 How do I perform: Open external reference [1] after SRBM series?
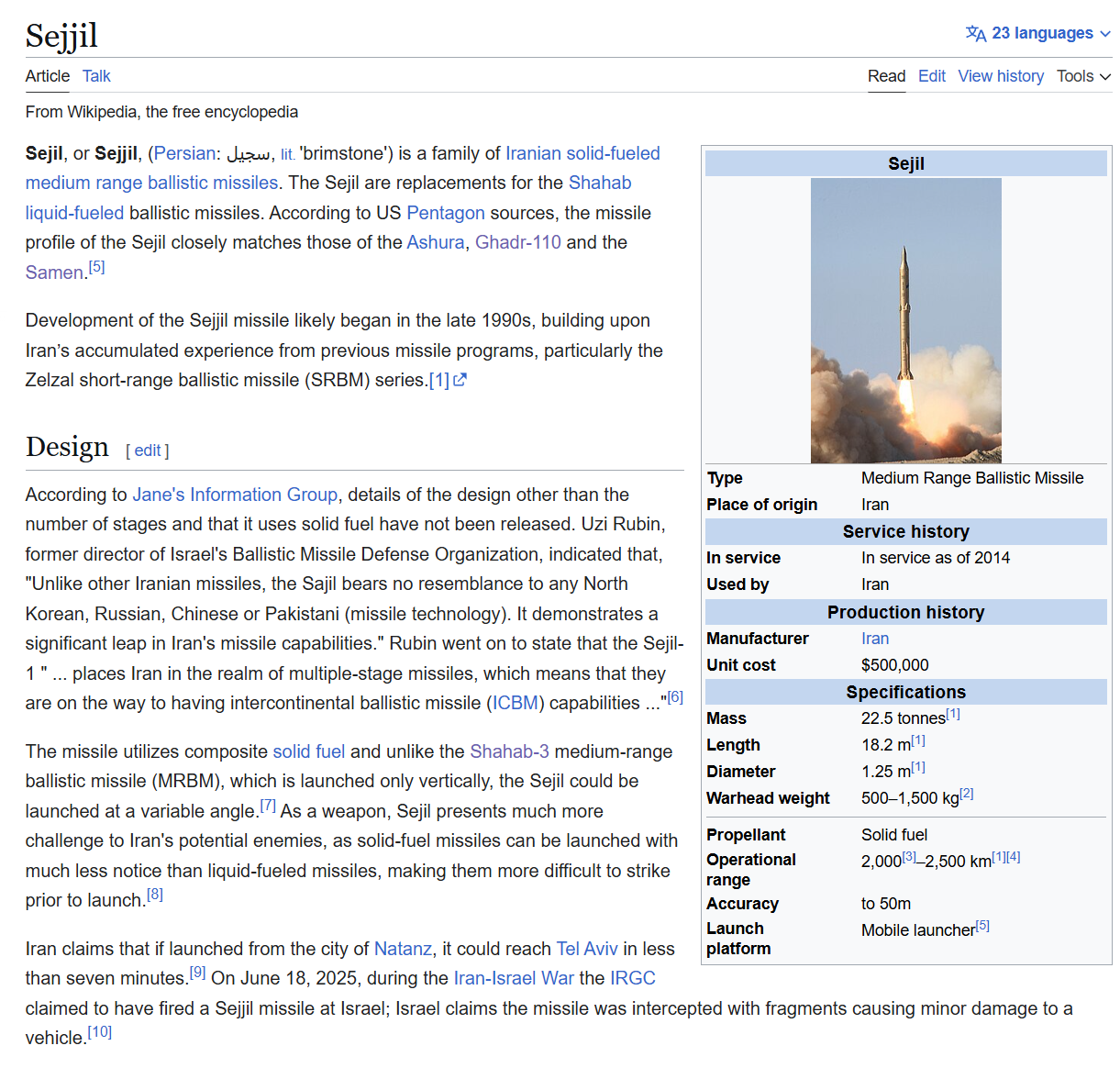(x=439, y=380)
